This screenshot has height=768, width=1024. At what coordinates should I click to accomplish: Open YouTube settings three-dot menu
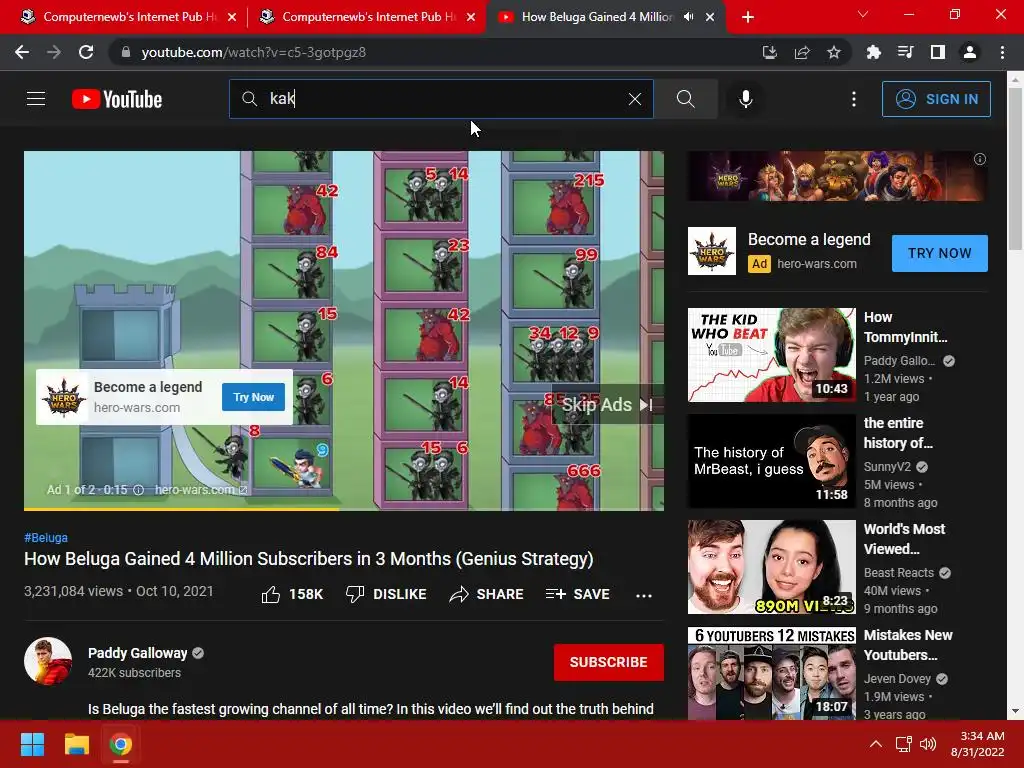(854, 99)
